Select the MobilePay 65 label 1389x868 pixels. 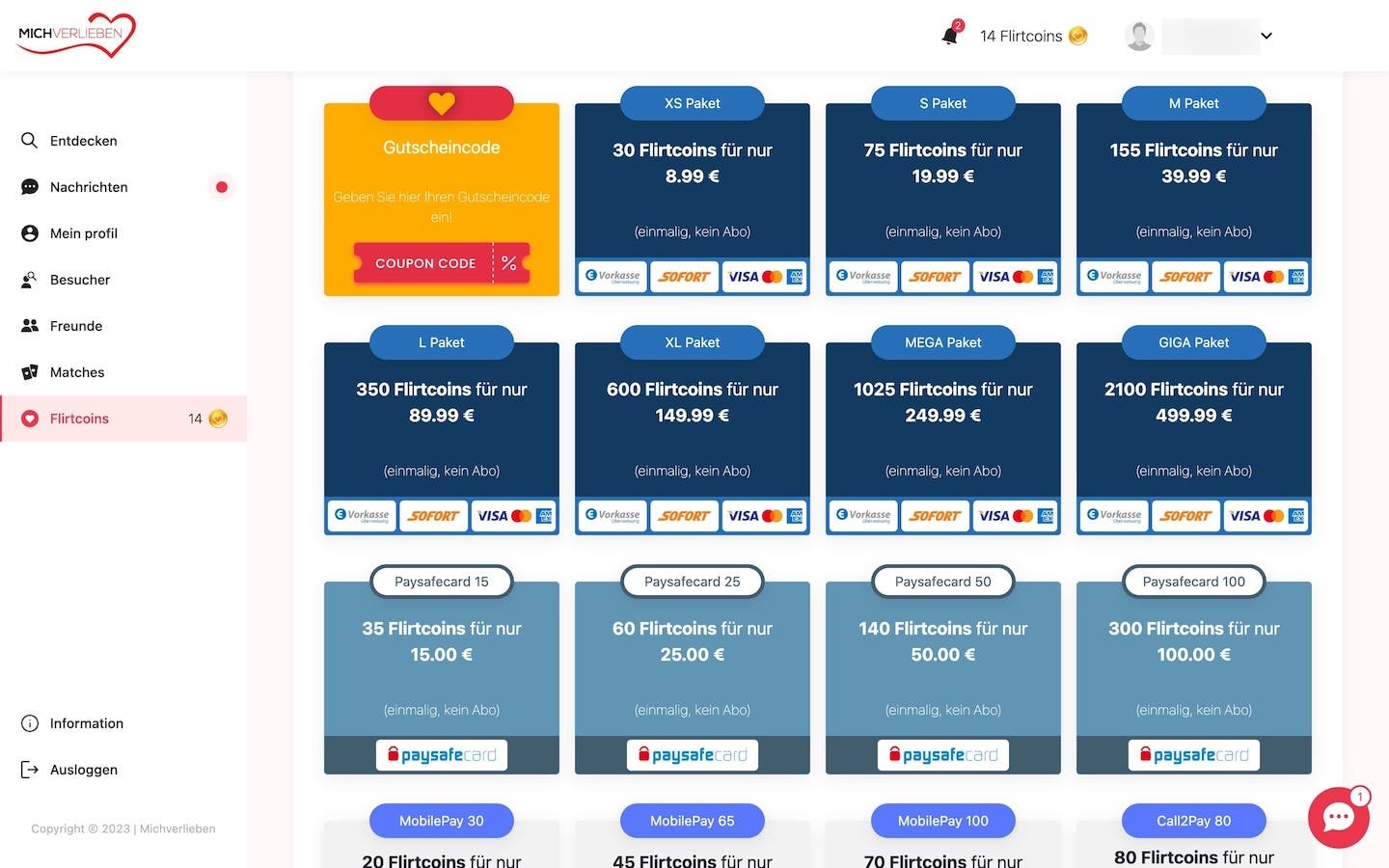[x=693, y=821]
